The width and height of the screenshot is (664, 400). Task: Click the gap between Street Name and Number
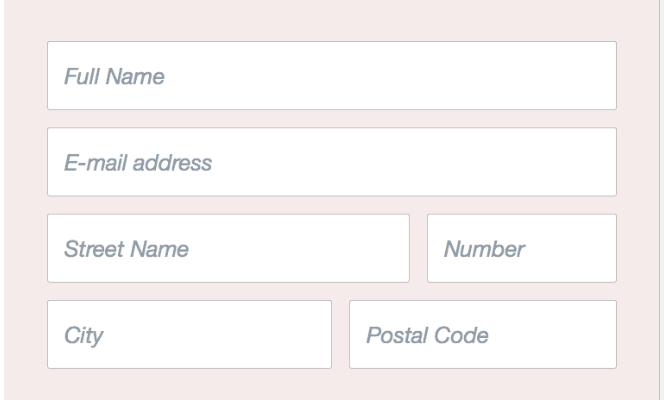click(418, 248)
